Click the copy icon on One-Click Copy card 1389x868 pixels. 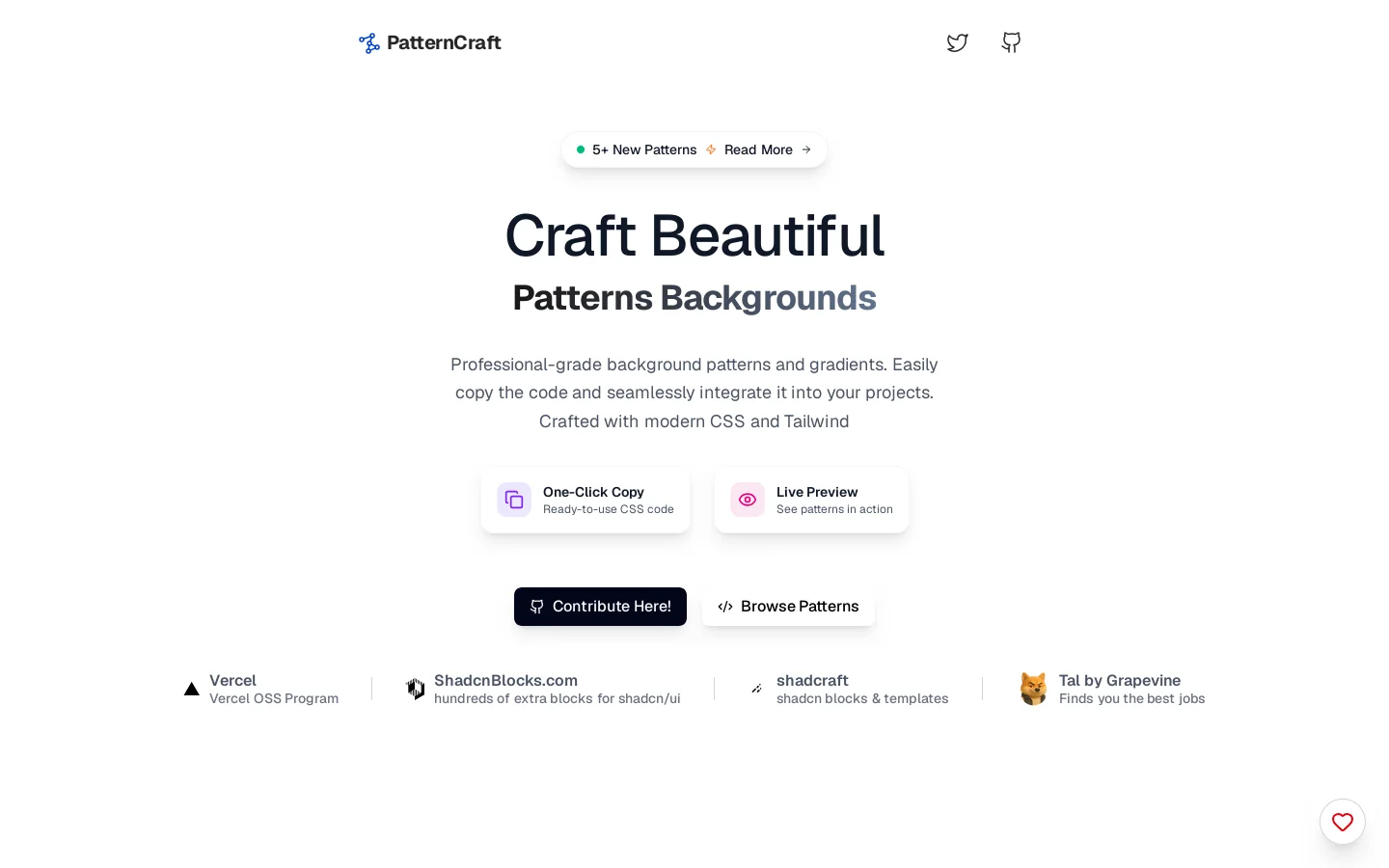click(514, 500)
